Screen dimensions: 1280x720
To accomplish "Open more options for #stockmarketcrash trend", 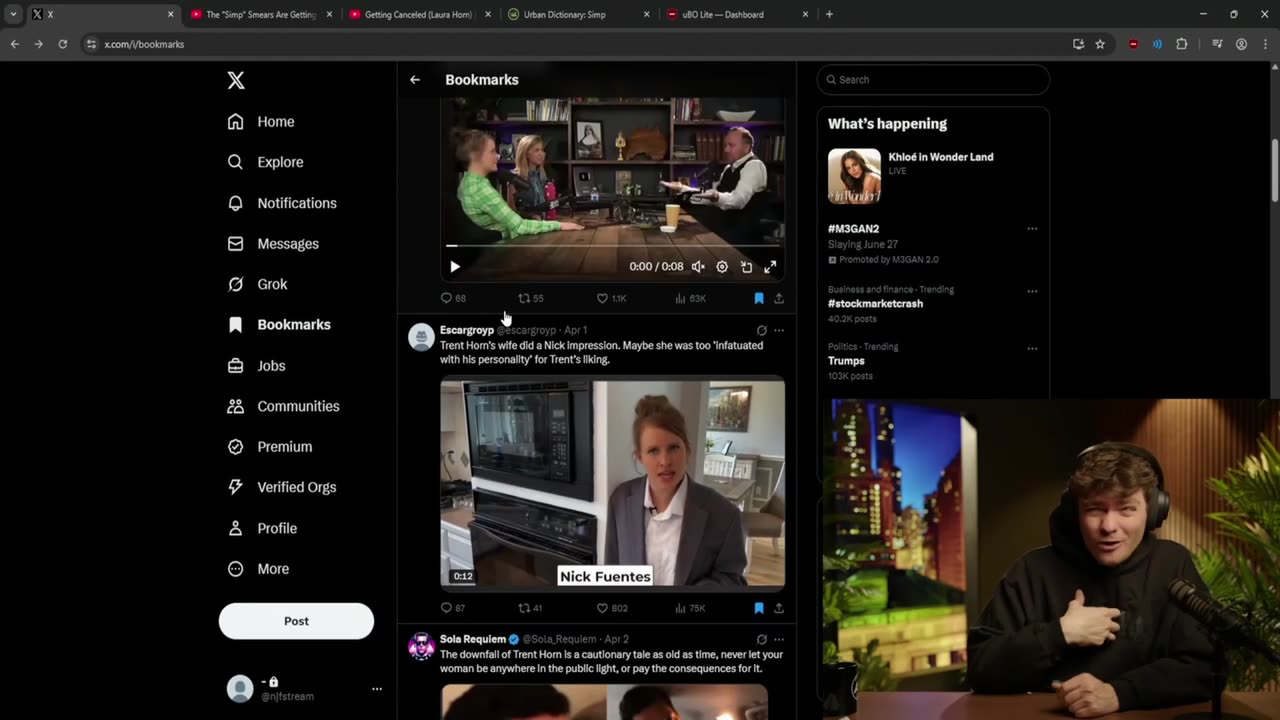I will click(1032, 292).
